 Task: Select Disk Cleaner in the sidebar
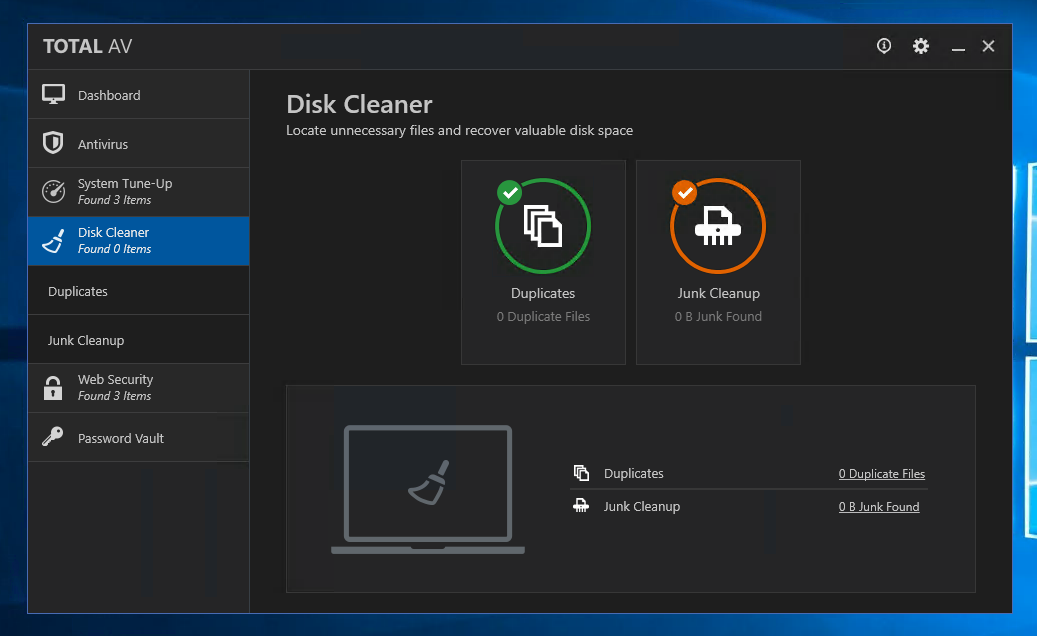139,241
